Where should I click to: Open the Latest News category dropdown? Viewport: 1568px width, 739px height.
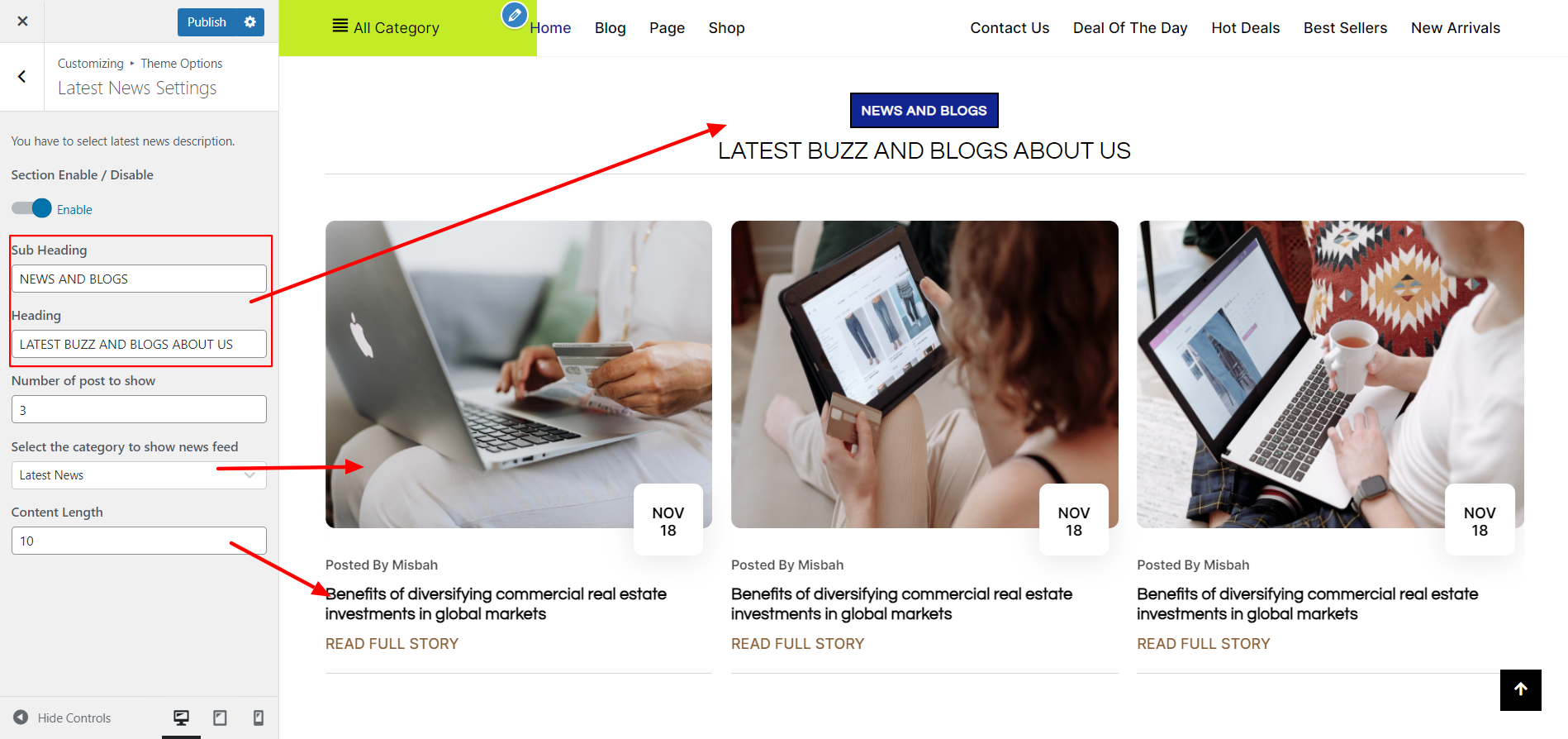coord(139,475)
